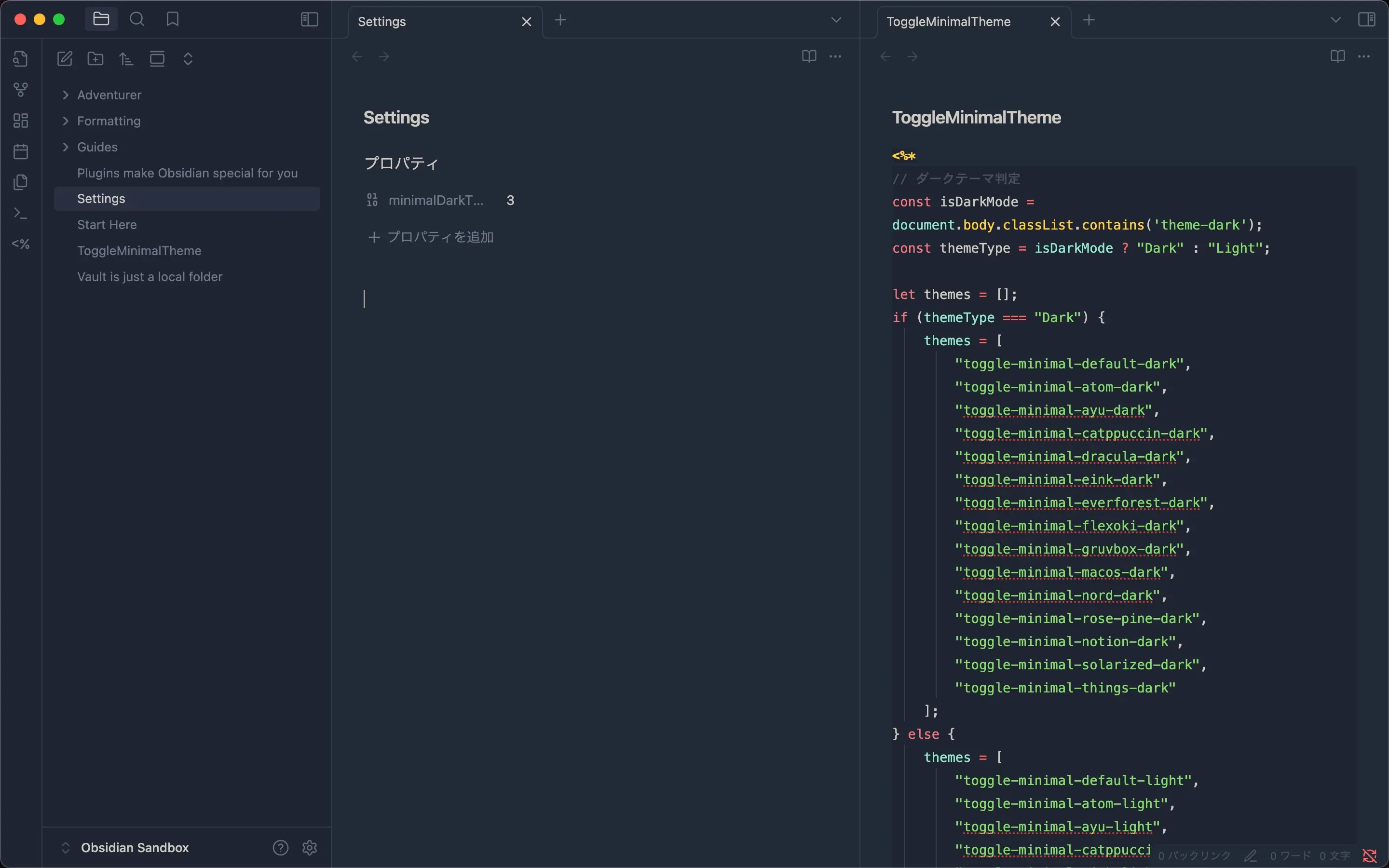Open Start Here note in explorer
The image size is (1389, 868).
click(107, 224)
